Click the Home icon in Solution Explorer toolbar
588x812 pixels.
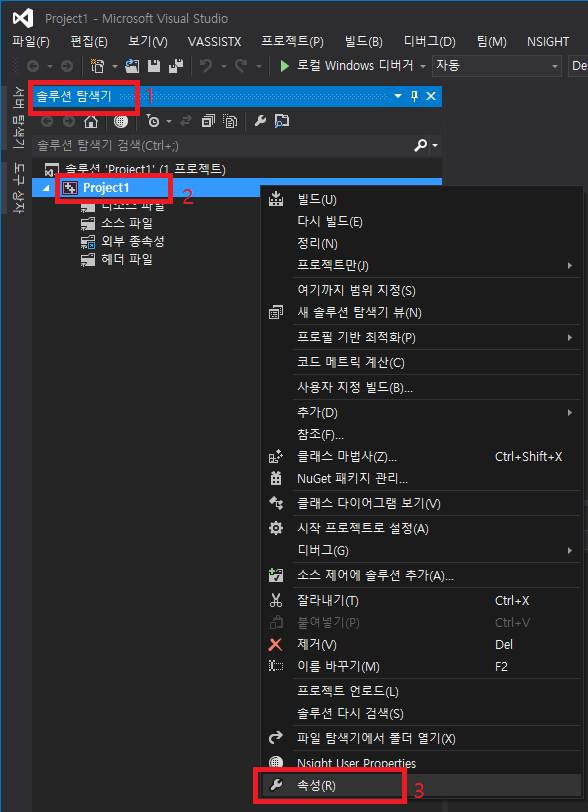(x=91, y=121)
